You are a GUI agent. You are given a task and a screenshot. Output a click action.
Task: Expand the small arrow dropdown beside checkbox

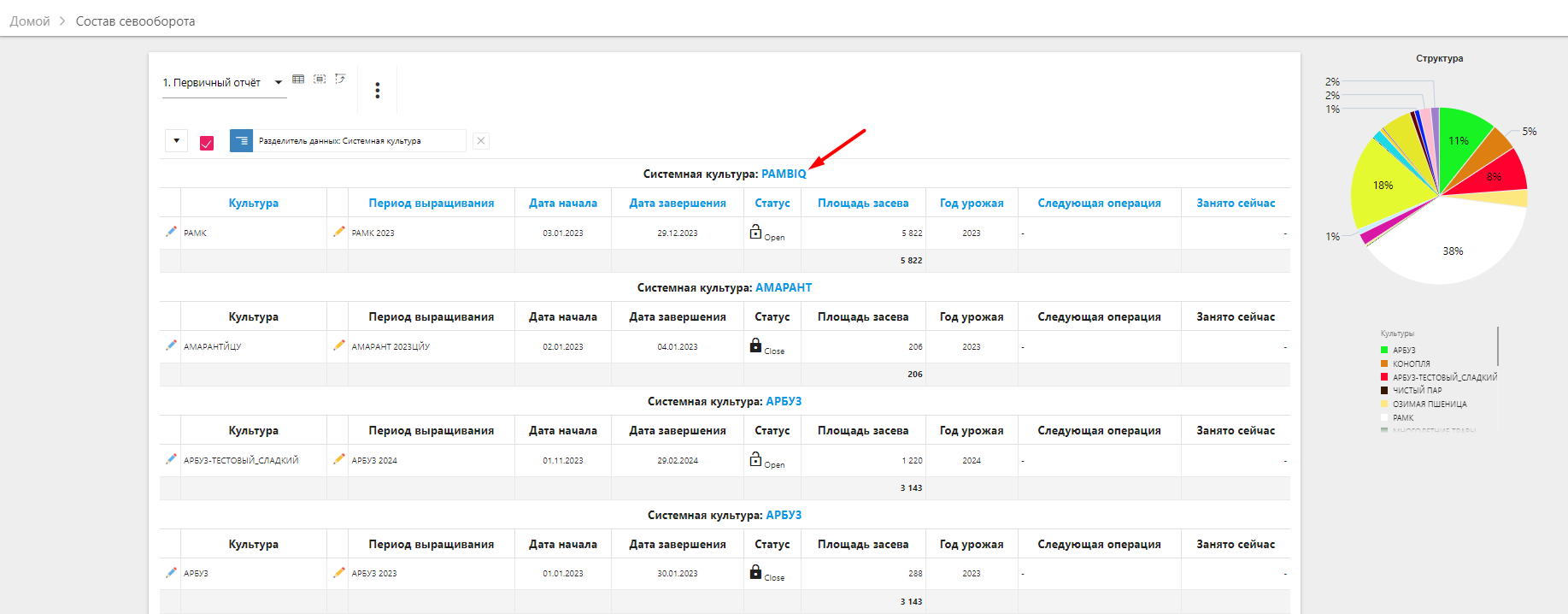click(176, 141)
